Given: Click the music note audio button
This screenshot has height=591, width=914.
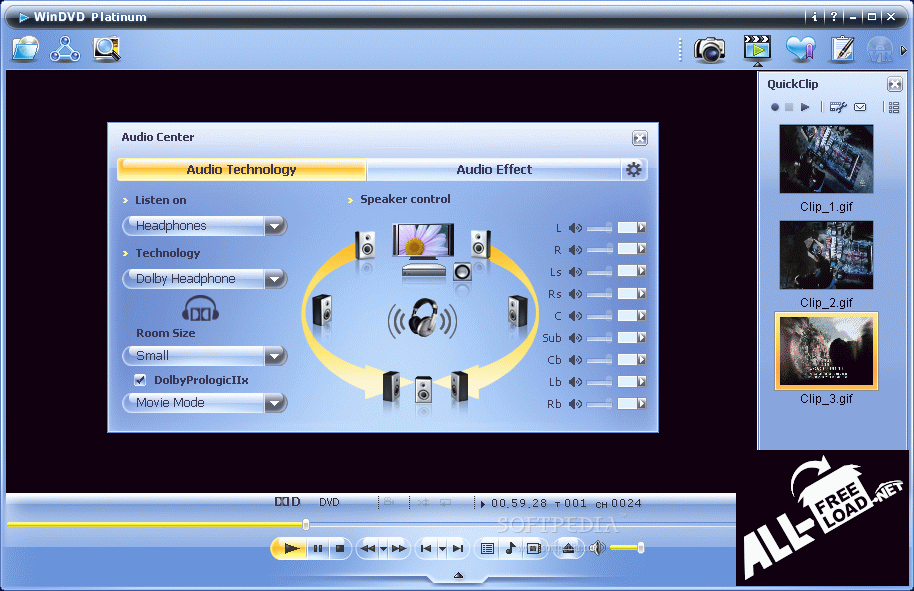Looking at the screenshot, I should 510,548.
